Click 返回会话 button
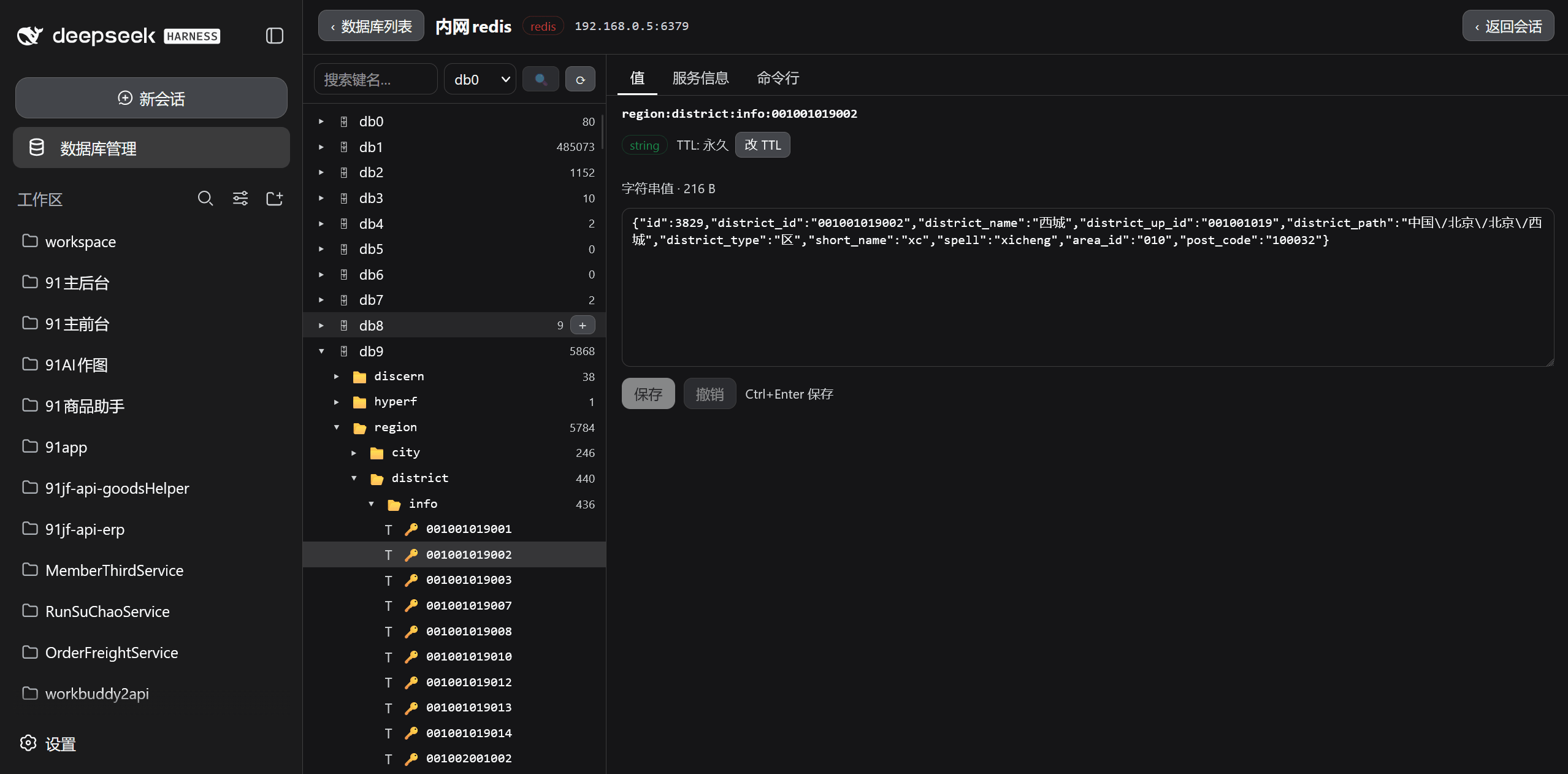 1509,26
